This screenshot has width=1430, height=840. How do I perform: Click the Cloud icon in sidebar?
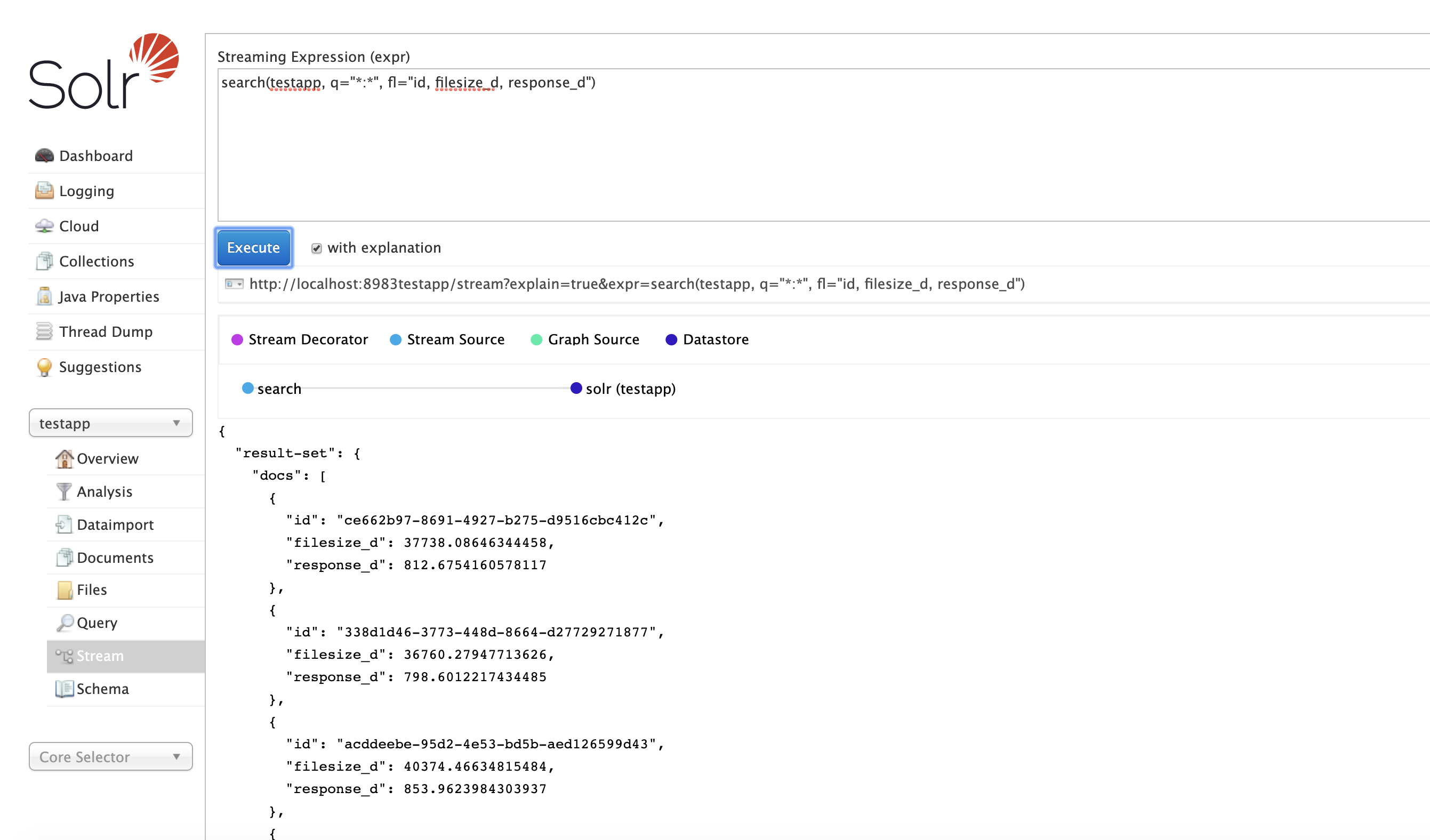tap(44, 226)
